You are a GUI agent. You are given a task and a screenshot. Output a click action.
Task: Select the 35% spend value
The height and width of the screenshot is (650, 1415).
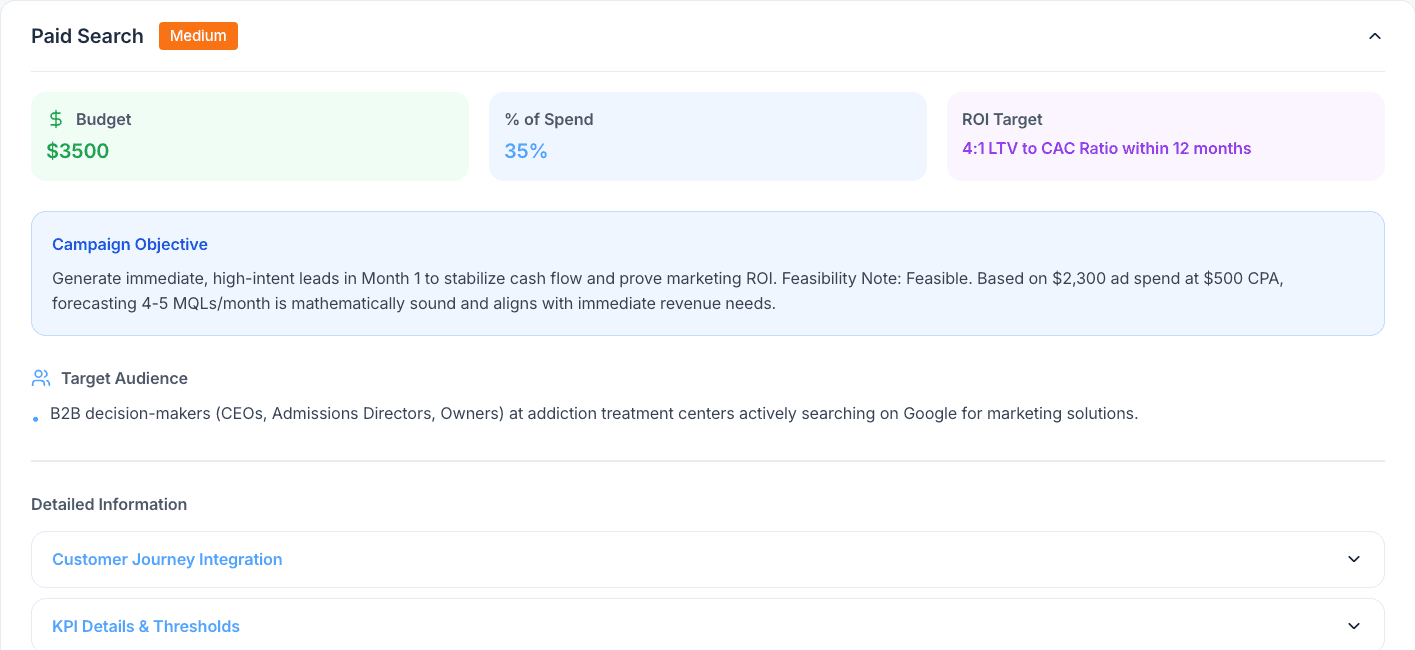pyautogui.click(x=525, y=150)
